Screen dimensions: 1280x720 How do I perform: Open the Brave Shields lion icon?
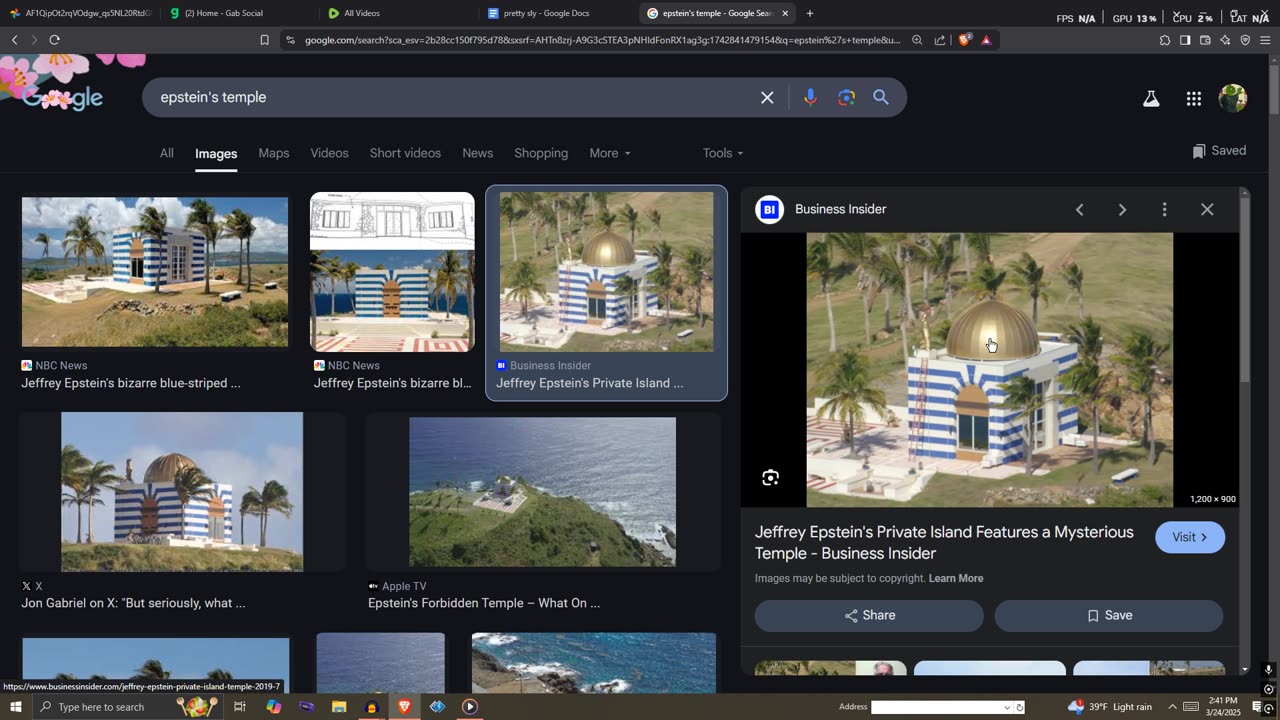tap(964, 40)
